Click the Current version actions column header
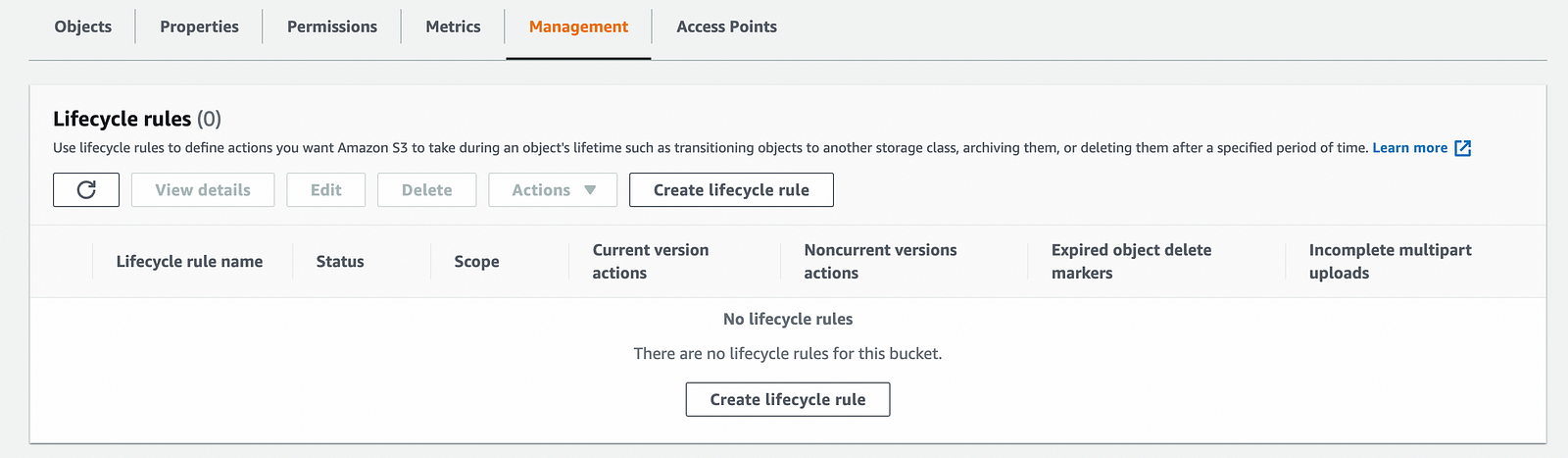Image resolution: width=1568 pixels, height=458 pixels. pyautogui.click(x=650, y=262)
